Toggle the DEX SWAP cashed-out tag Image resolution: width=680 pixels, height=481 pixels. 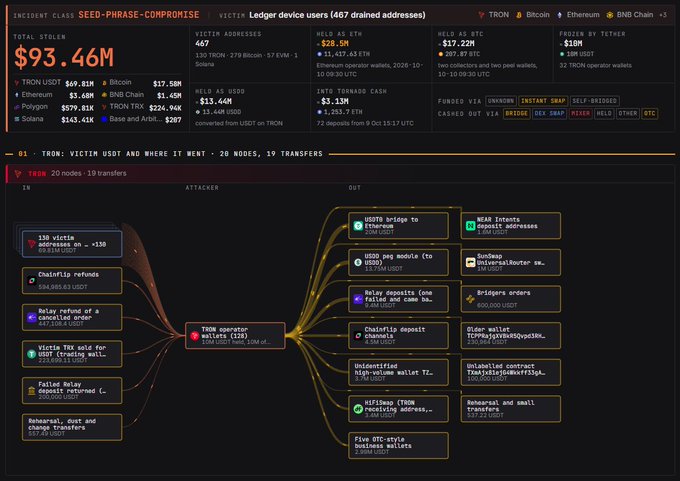pos(549,114)
